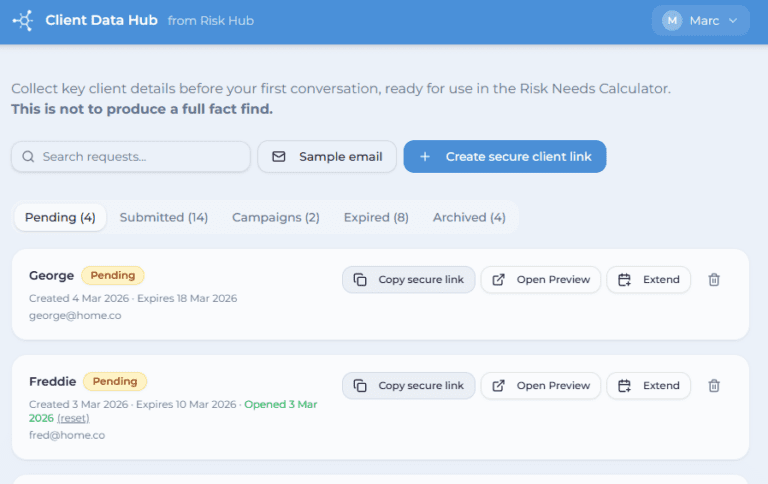
Task: Click the envelope icon on Sample email
Action: 279,157
